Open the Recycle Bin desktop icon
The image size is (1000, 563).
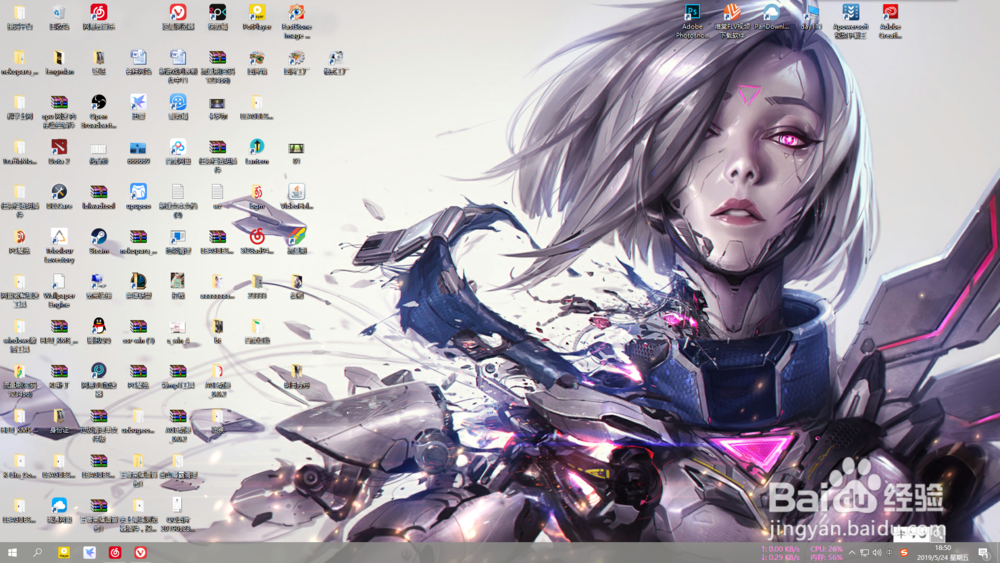click(59, 17)
